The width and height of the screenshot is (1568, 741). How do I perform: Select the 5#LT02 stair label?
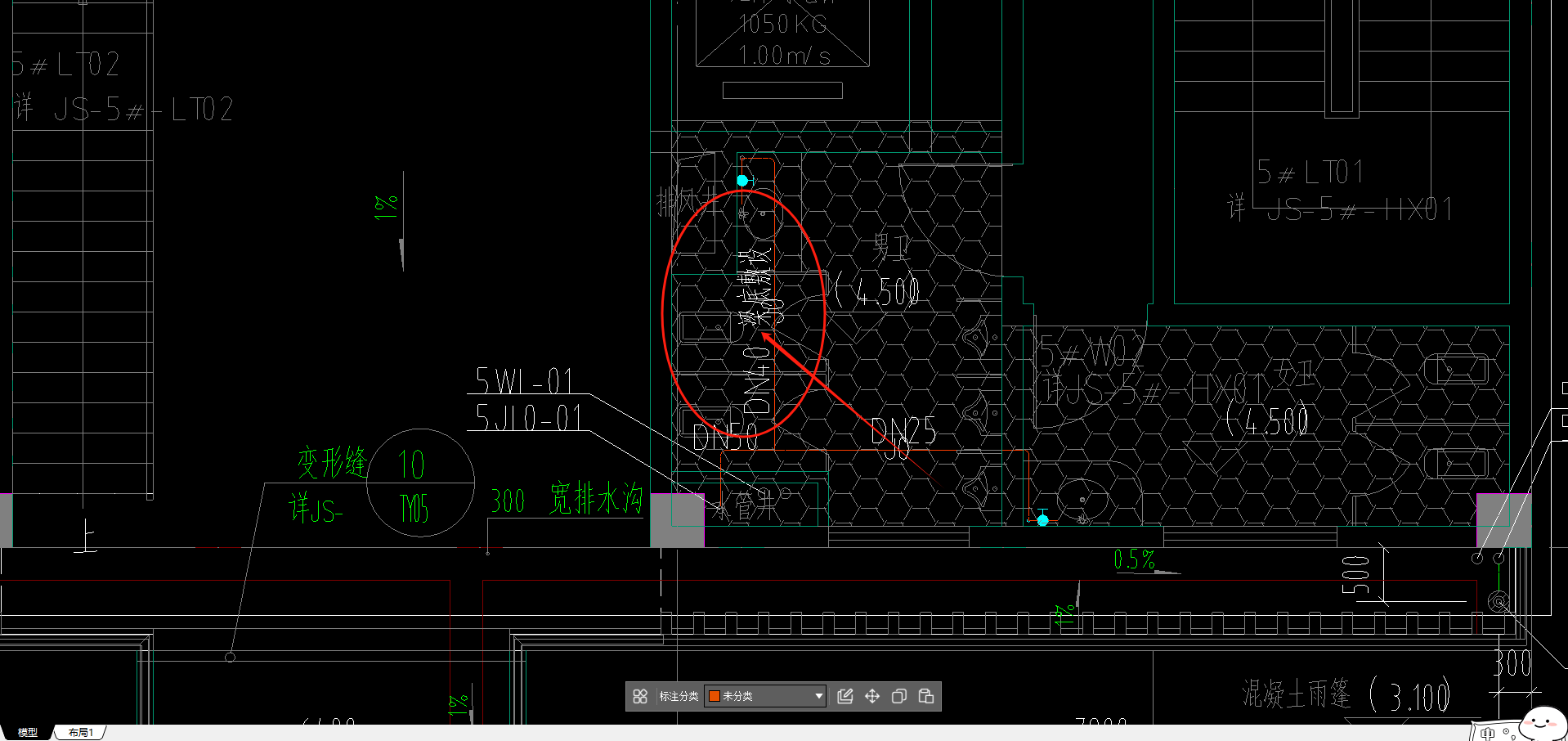65,64
